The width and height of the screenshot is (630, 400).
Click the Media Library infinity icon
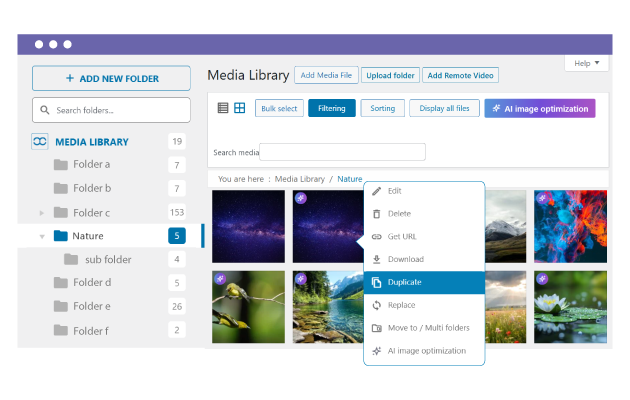pos(40,142)
